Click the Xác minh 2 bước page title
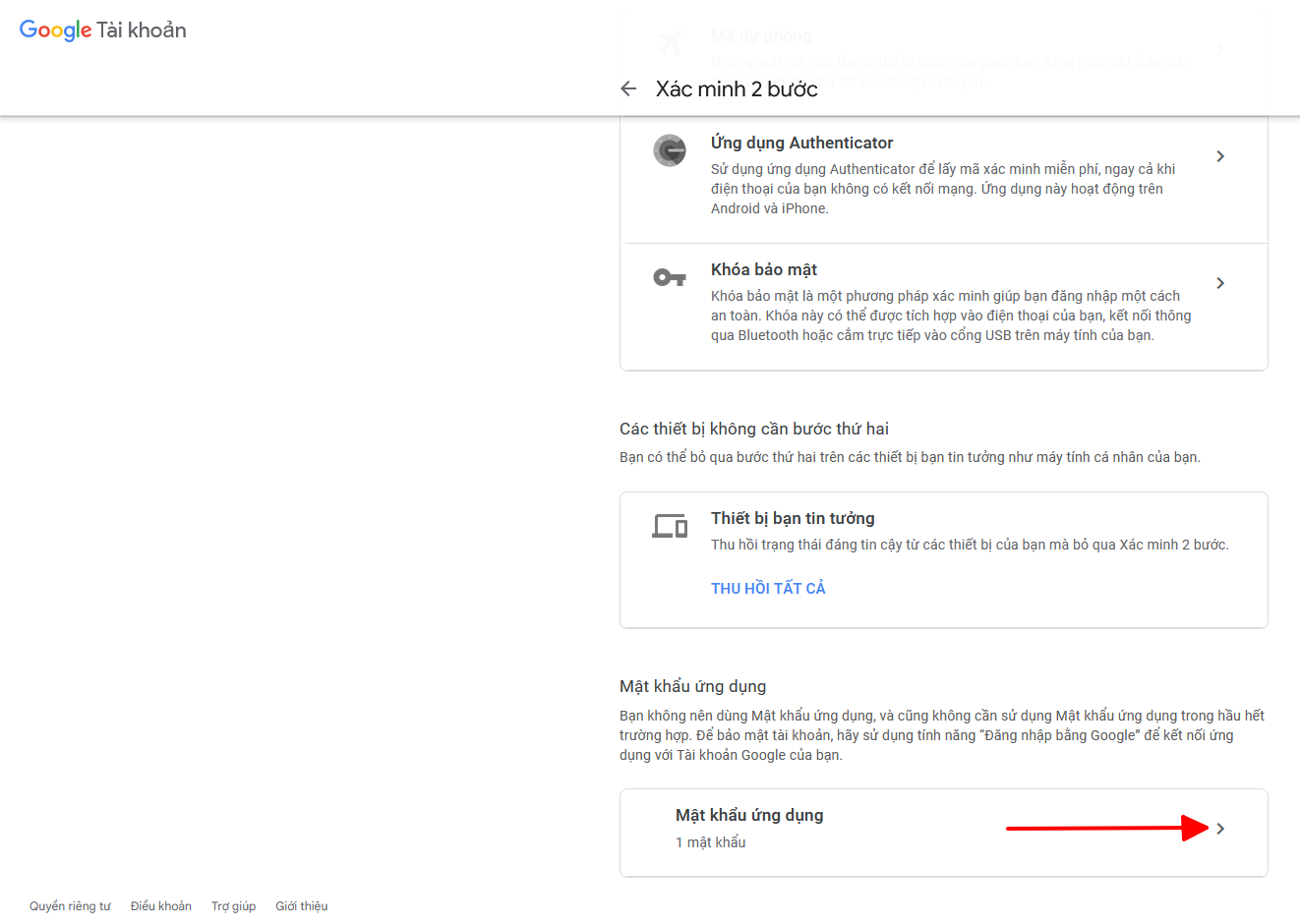The image size is (1300, 924). (x=737, y=89)
